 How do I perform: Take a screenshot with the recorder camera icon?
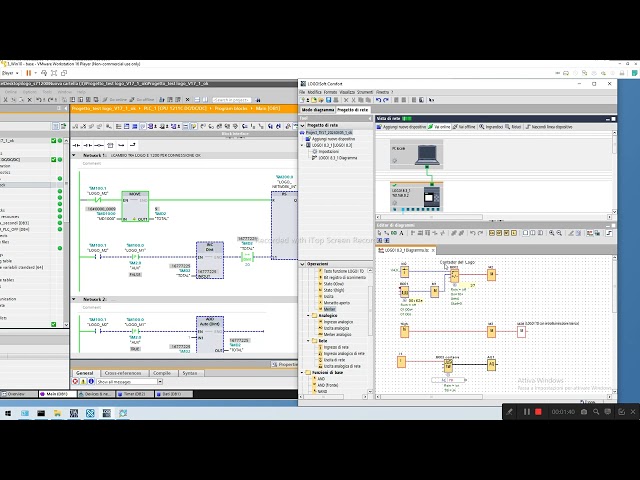584,412
